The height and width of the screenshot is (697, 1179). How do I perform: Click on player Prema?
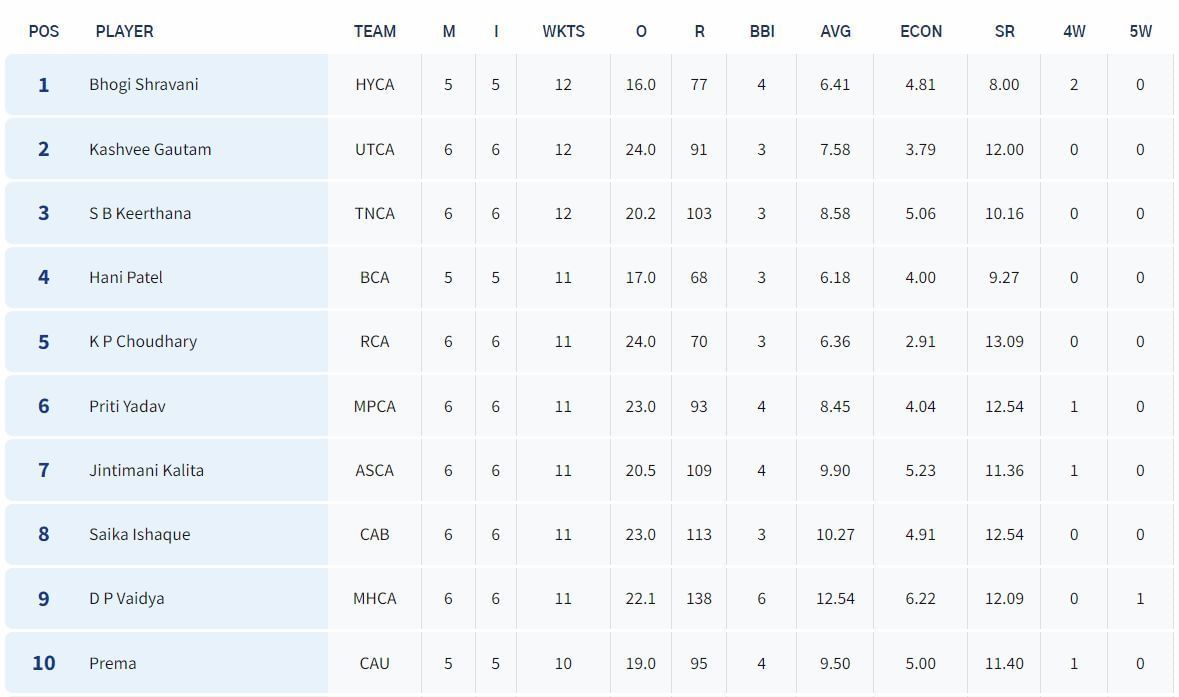click(112, 663)
